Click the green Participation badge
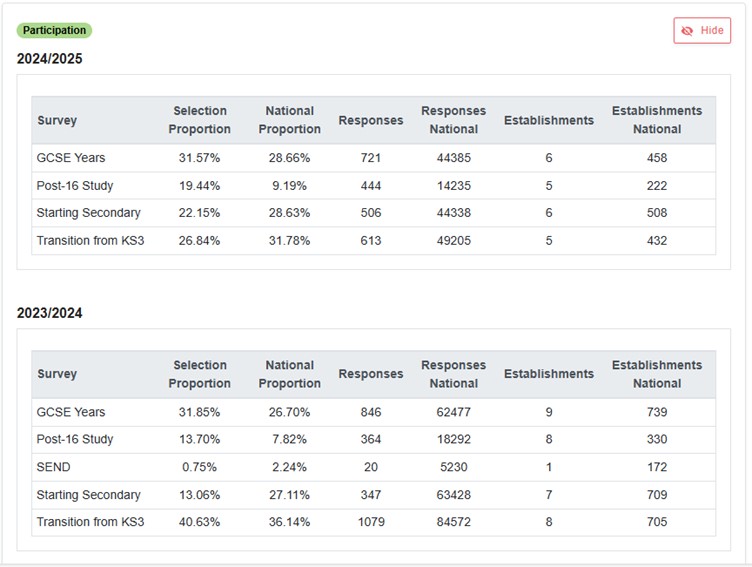This screenshot has width=752, height=567. pos(55,30)
